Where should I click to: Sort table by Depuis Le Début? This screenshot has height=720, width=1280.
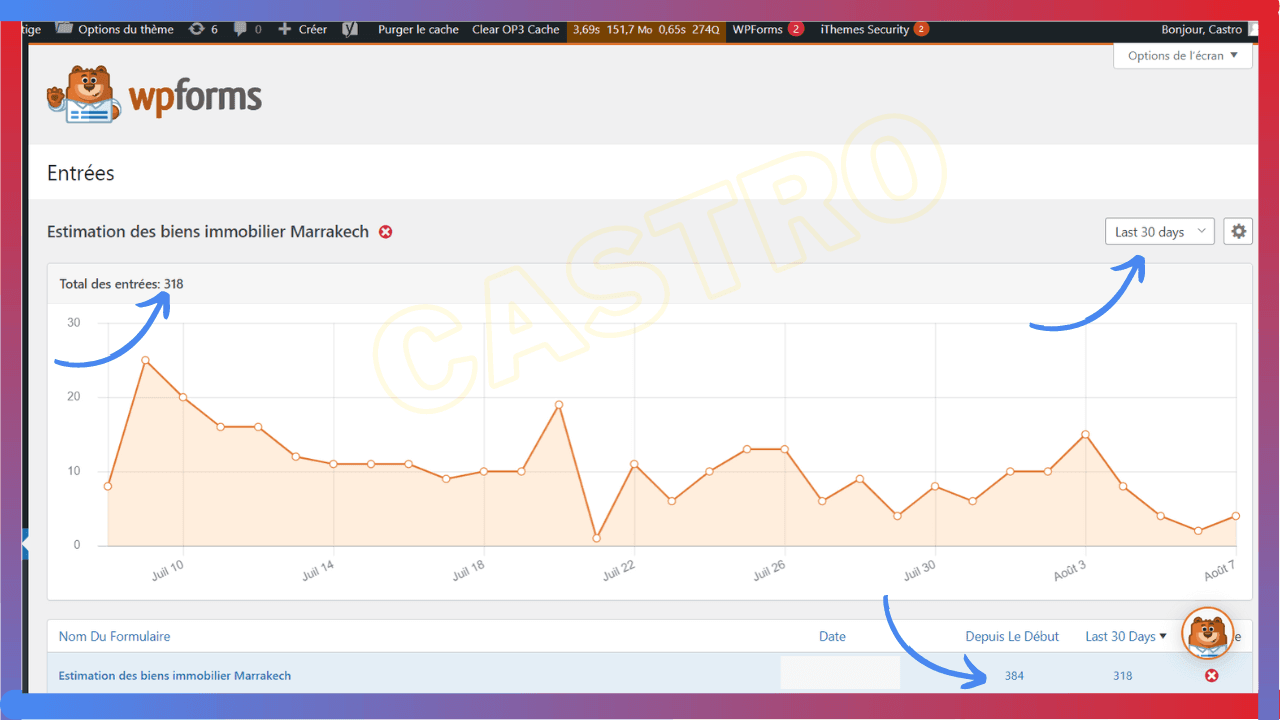point(1012,636)
